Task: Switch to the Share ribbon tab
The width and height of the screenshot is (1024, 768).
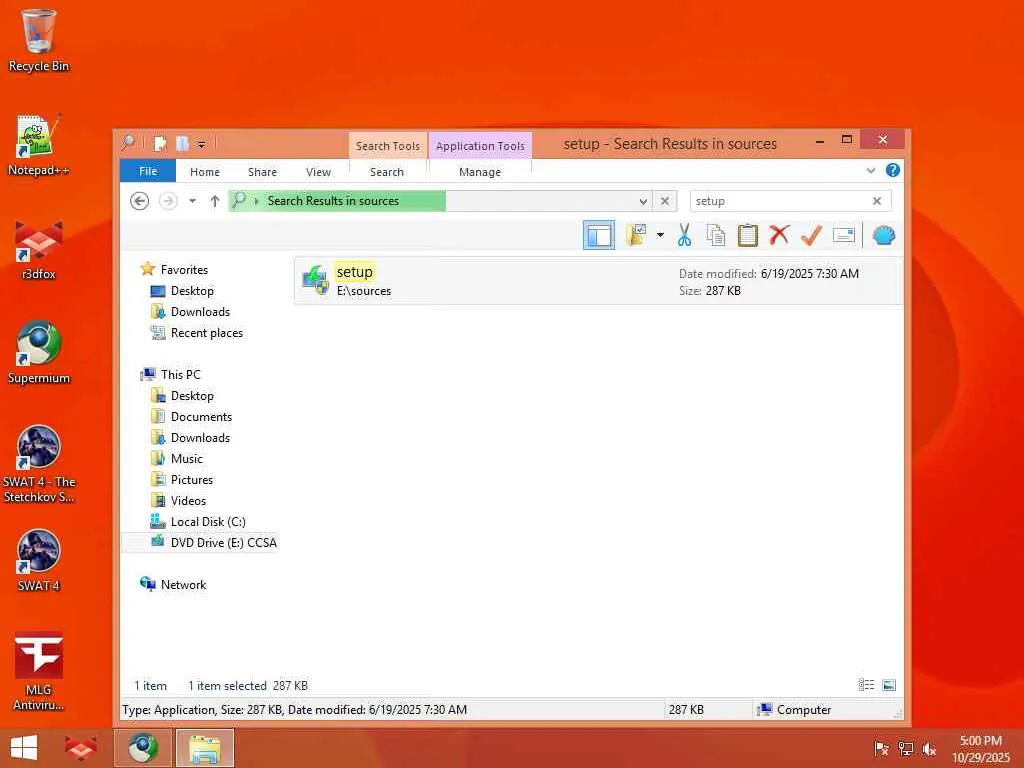Action: pyautogui.click(x=262, y=172)
